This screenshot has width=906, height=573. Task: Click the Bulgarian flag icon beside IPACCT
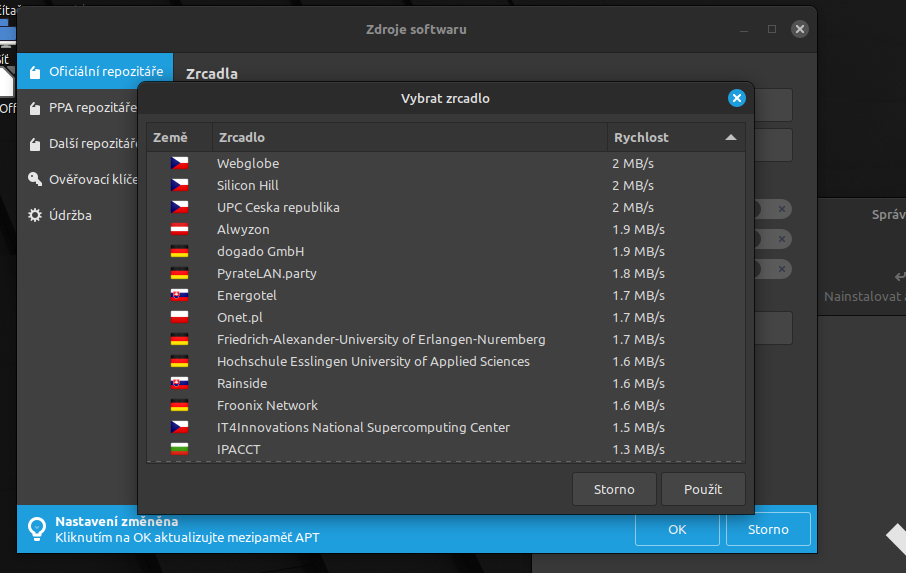click(179, 449)
